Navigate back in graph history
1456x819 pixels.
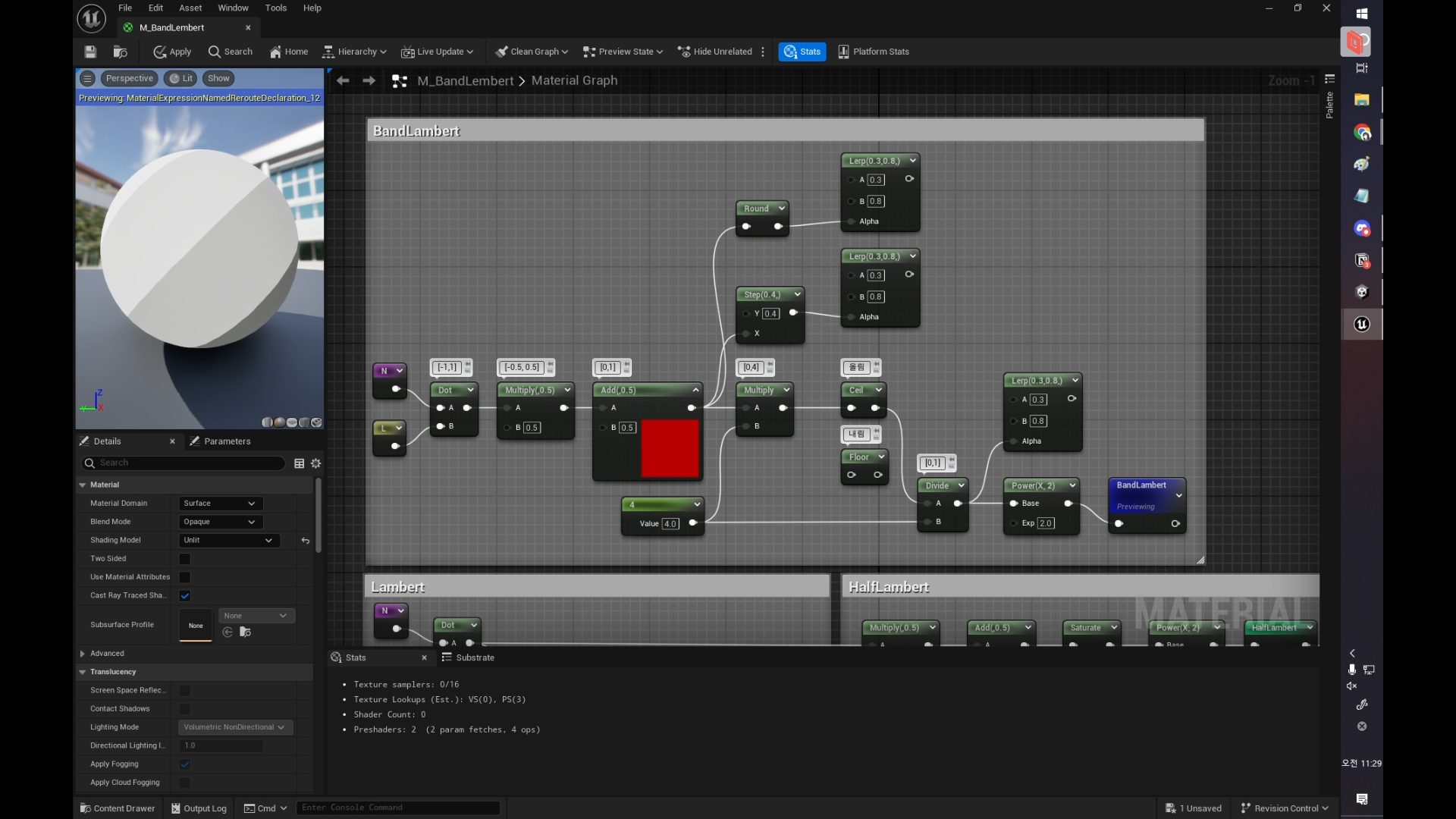[x=343, y=80]
